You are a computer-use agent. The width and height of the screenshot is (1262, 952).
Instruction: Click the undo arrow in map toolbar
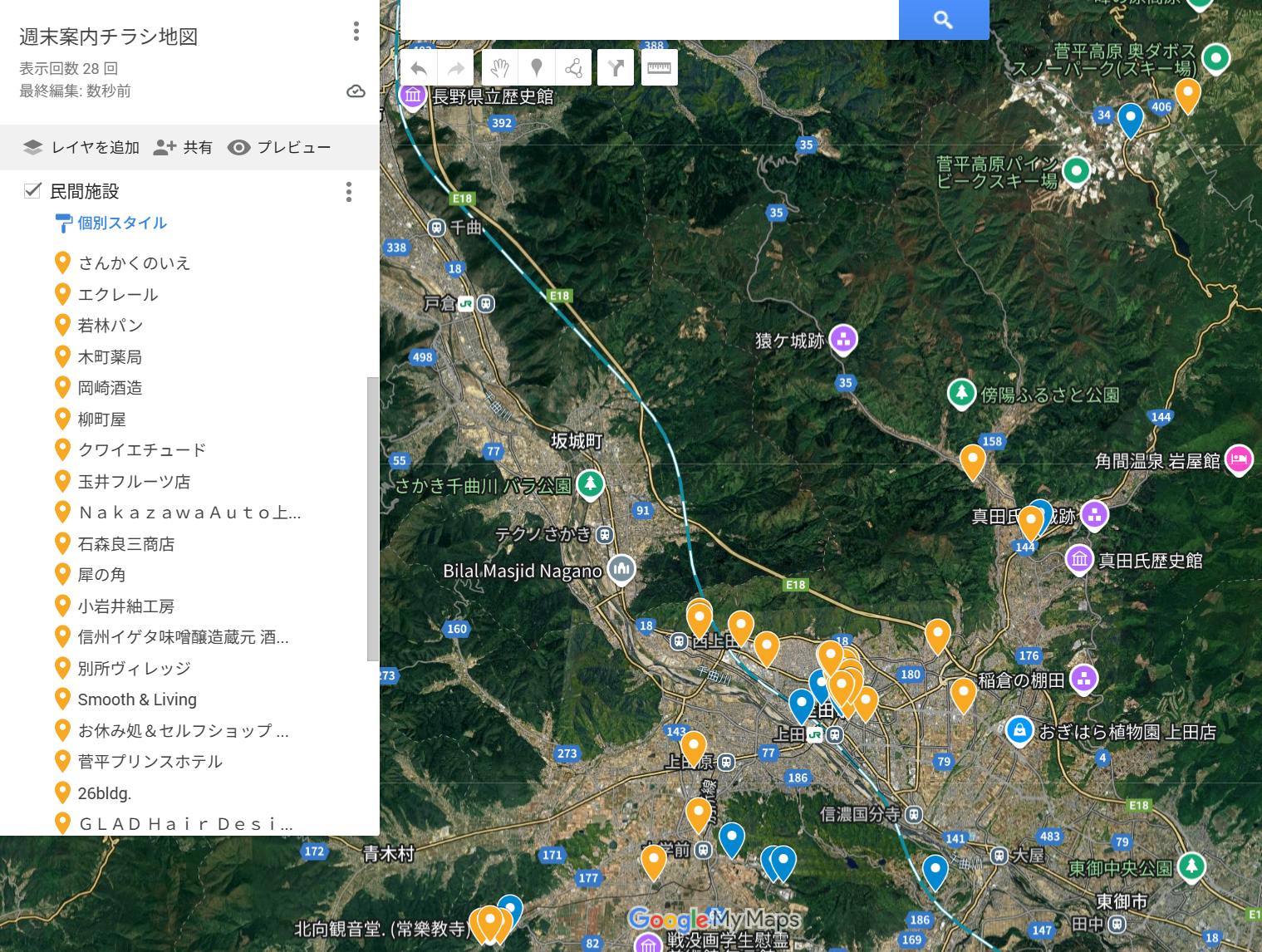tap(419, 68)
